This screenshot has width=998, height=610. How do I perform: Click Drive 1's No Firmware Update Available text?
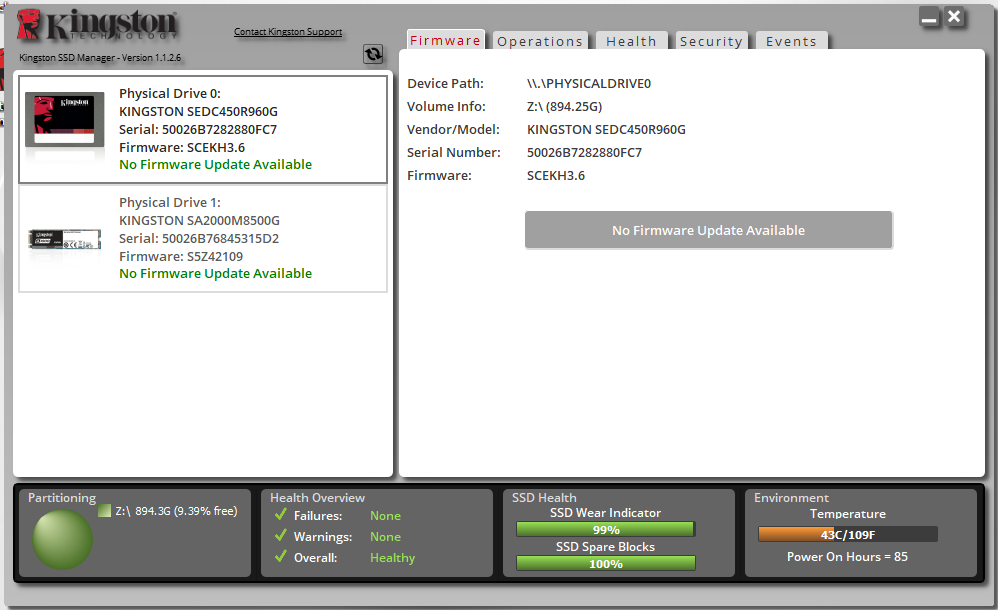click(215, 273)
